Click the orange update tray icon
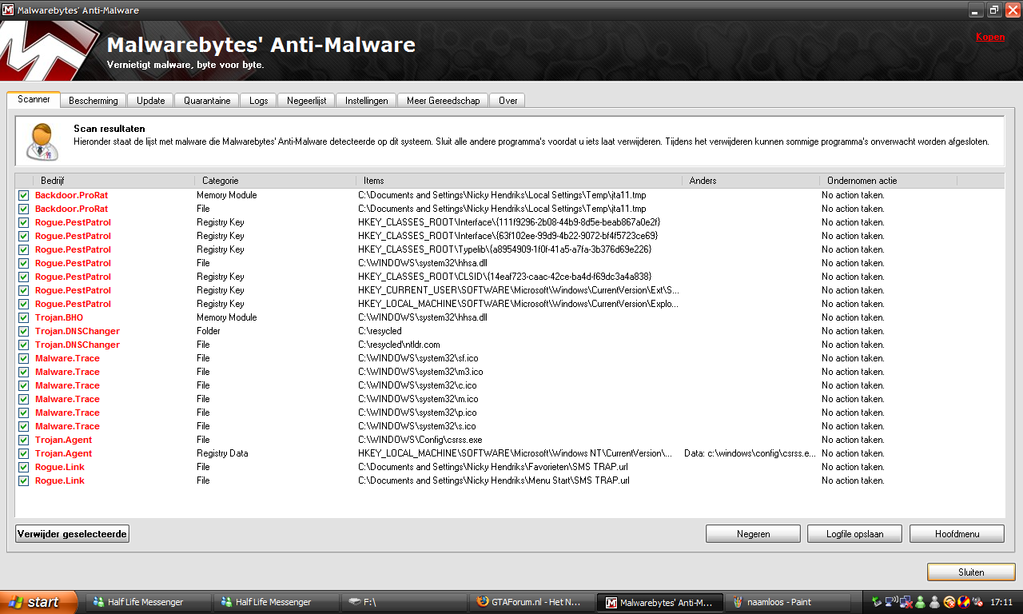1023x614 pixels. (x=949, y=602)
